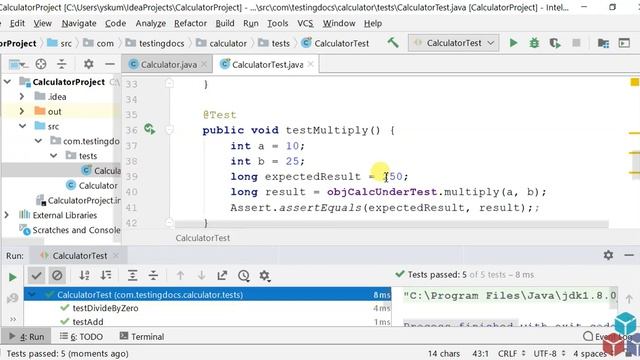This screenshot has width=640, height=360.
Task: Go to previous failed test arrow
Action: [x=180, y=276]
